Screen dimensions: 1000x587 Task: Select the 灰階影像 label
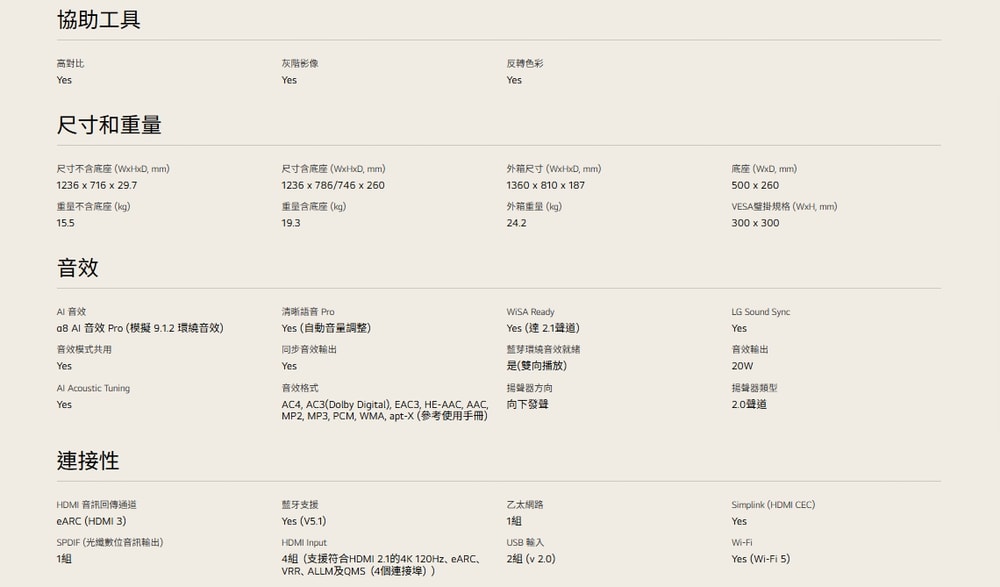coord(300,64)
